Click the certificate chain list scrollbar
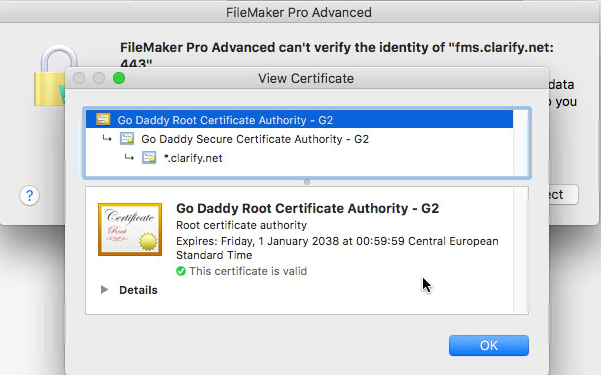 521,143
